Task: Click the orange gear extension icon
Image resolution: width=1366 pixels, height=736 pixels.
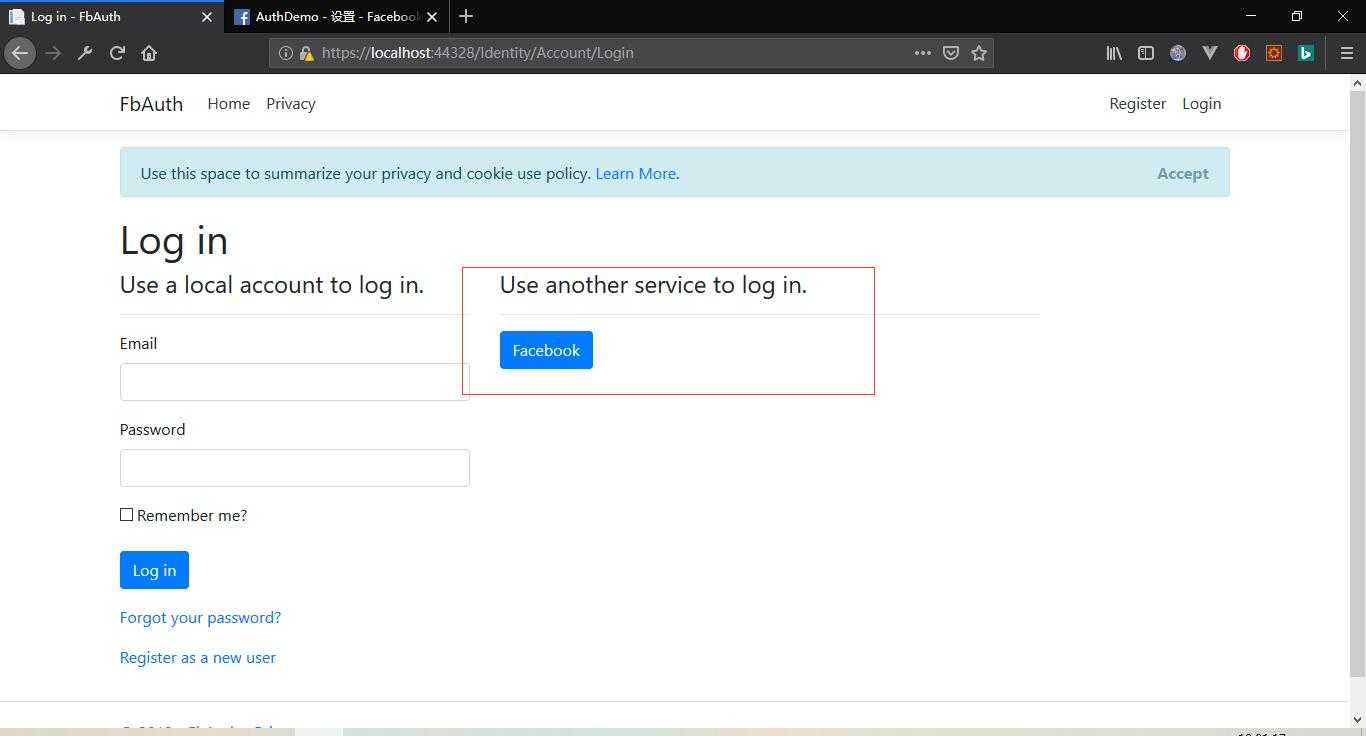Action: click(x=1274, y=53)
